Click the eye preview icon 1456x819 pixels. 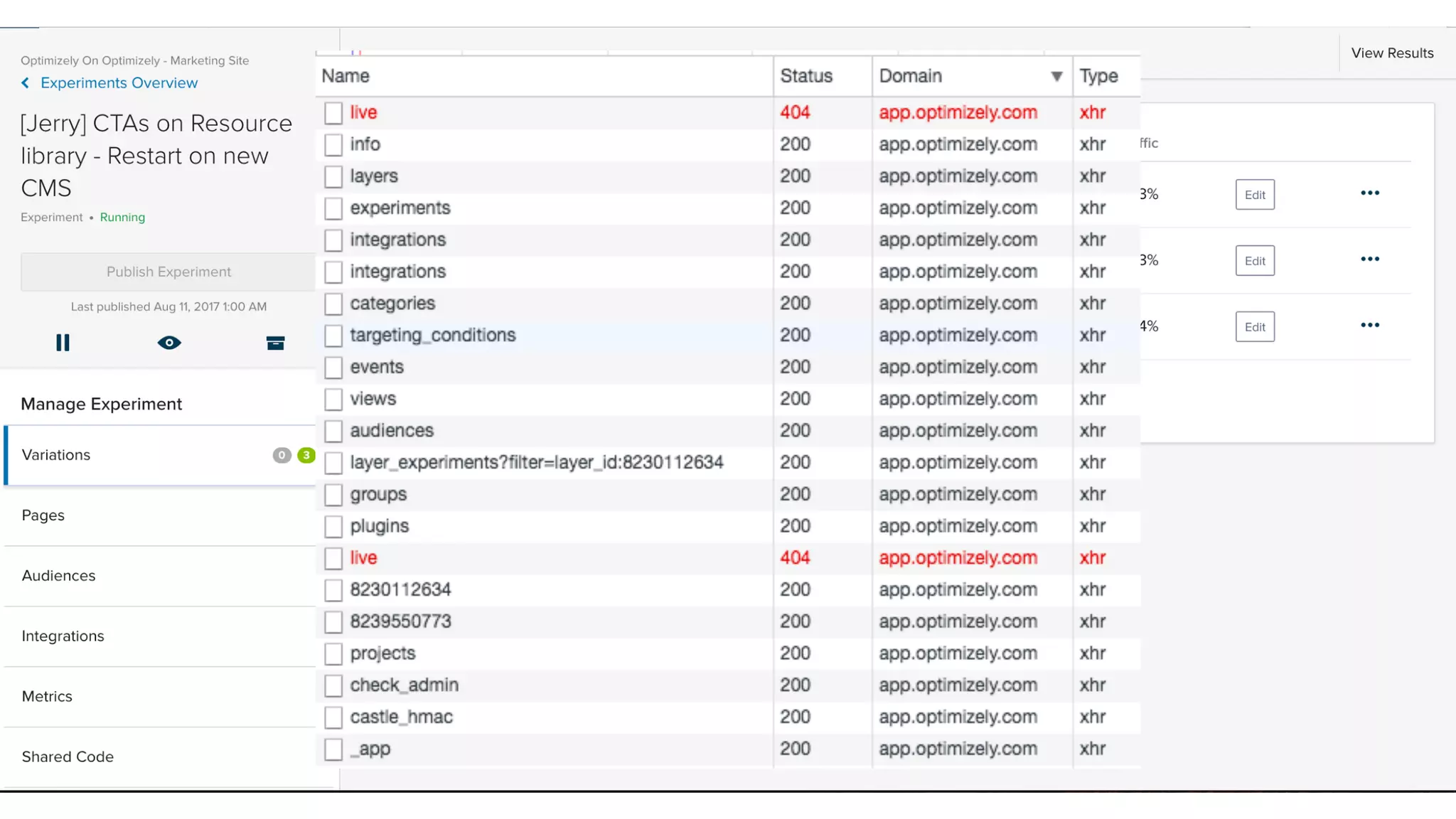[x=169, y=343]
